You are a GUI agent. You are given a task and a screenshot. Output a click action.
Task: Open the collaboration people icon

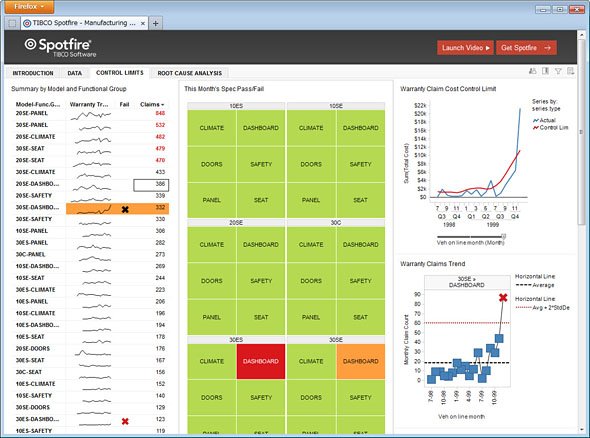tap(532, 71)
